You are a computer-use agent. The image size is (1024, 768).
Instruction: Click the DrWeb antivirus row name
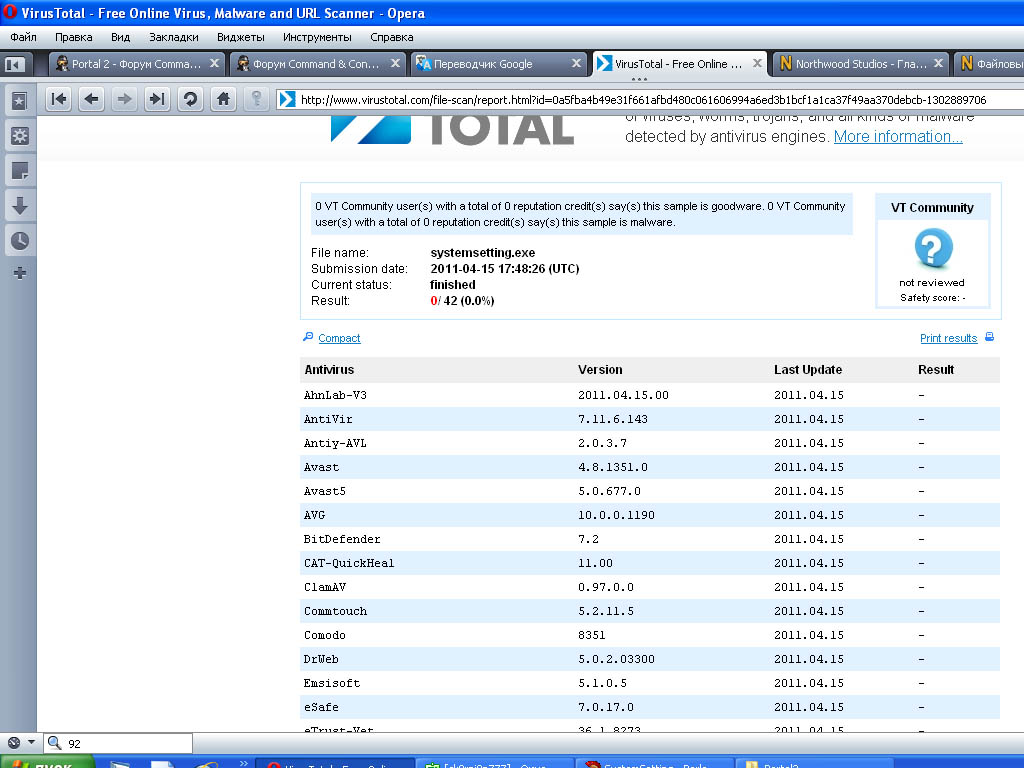[321, 659]
